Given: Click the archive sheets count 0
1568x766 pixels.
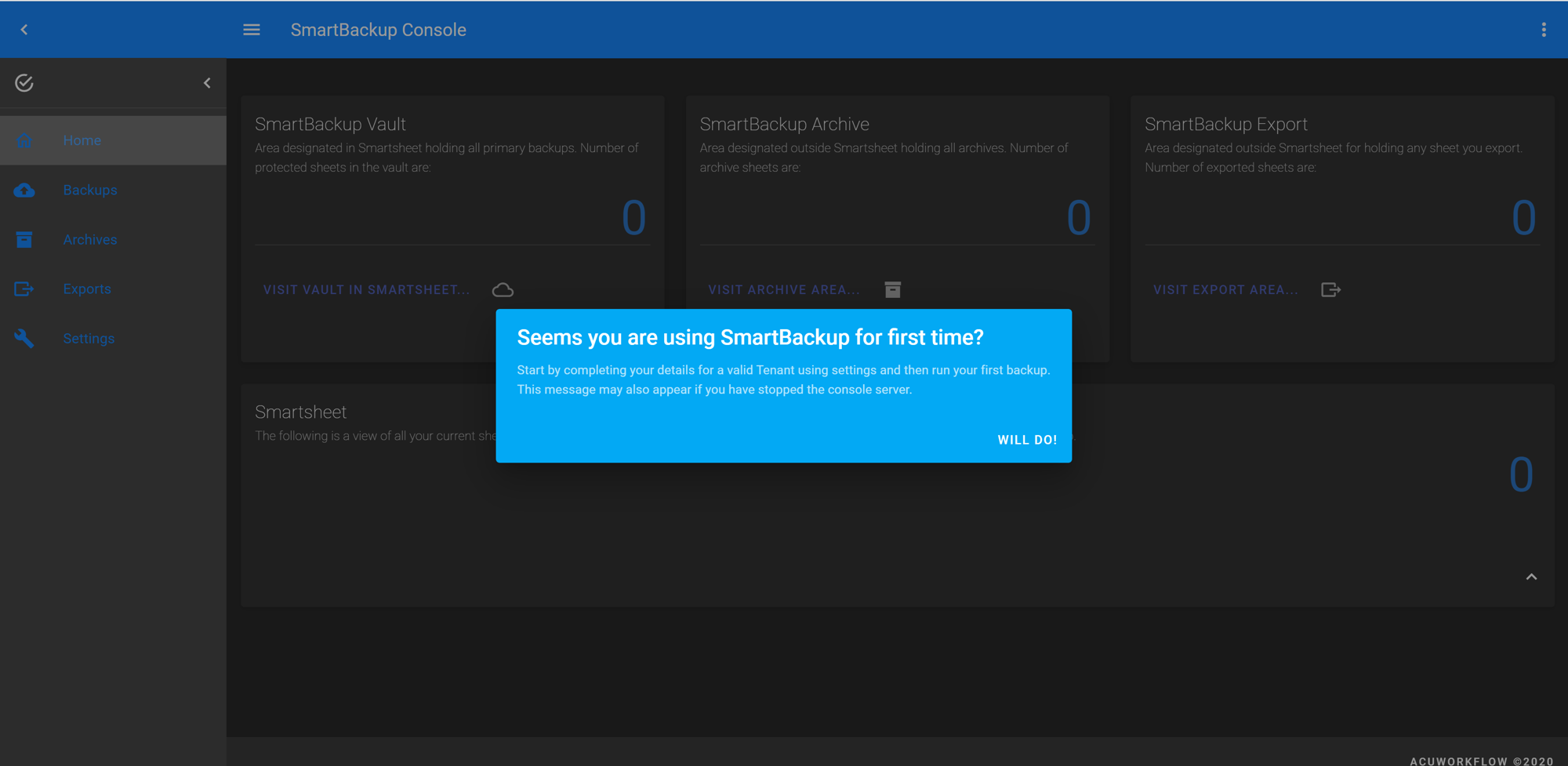Looking at the screenshot, I should click(1079, 217).
